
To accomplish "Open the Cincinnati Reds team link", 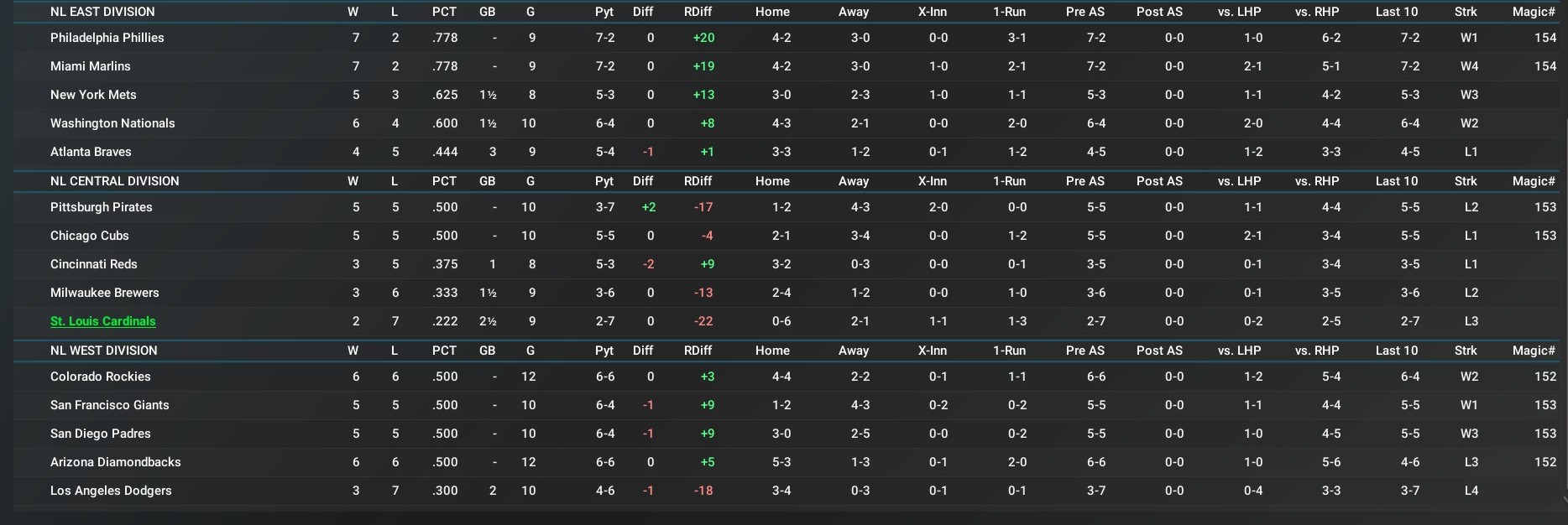I will pos(93,264).
